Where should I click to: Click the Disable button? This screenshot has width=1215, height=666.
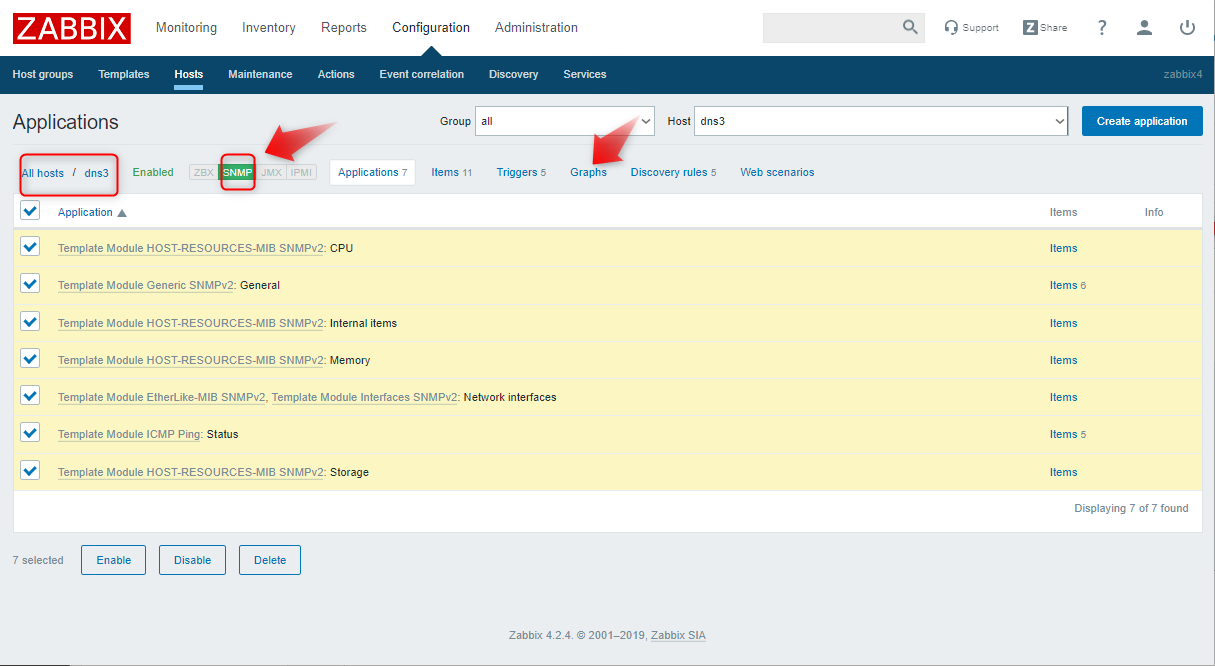(192, 560)
